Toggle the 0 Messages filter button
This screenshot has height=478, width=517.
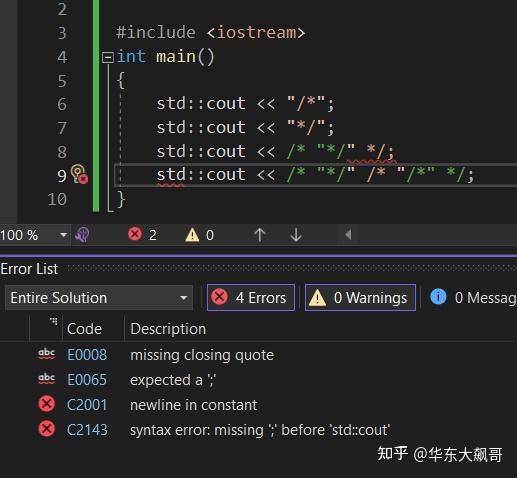tap(473, 297)
